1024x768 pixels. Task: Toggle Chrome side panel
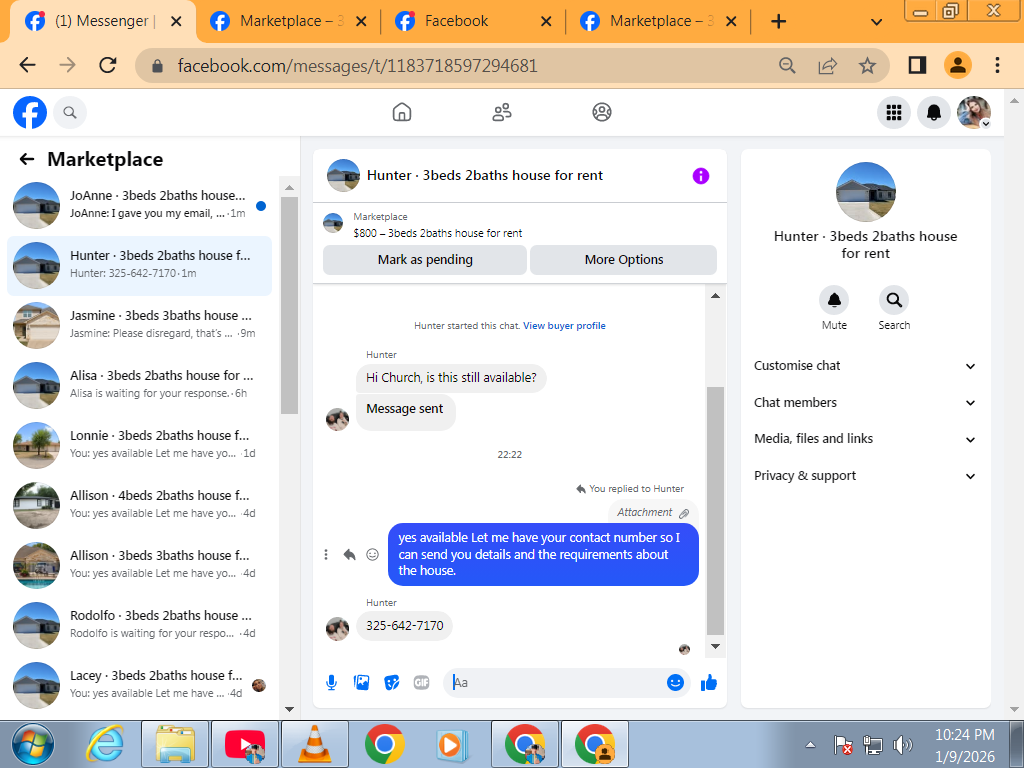click(x=917, y=65)
